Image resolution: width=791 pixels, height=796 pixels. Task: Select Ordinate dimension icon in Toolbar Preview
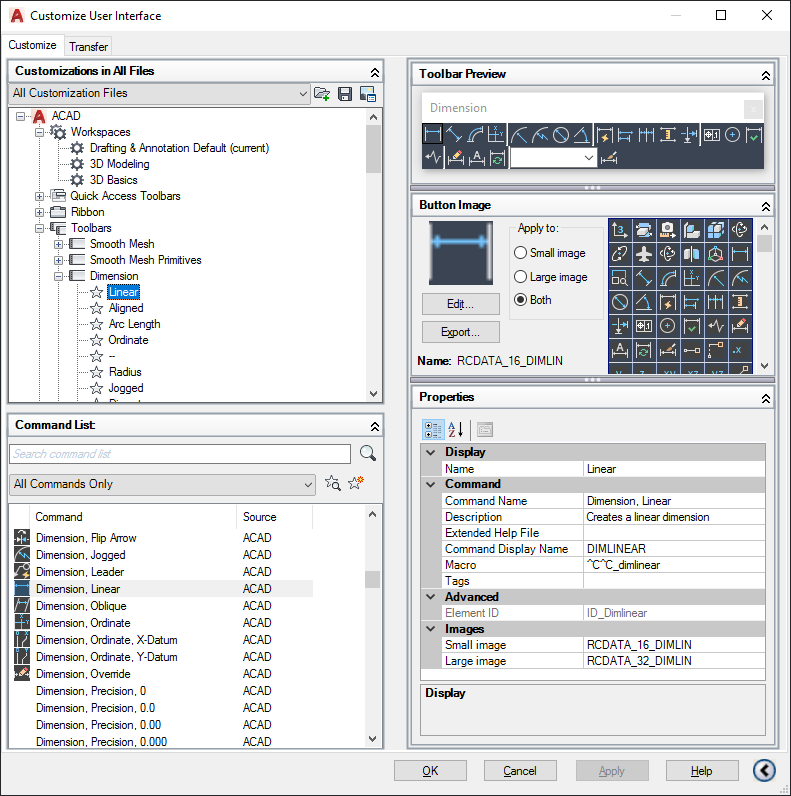[496, 135]
